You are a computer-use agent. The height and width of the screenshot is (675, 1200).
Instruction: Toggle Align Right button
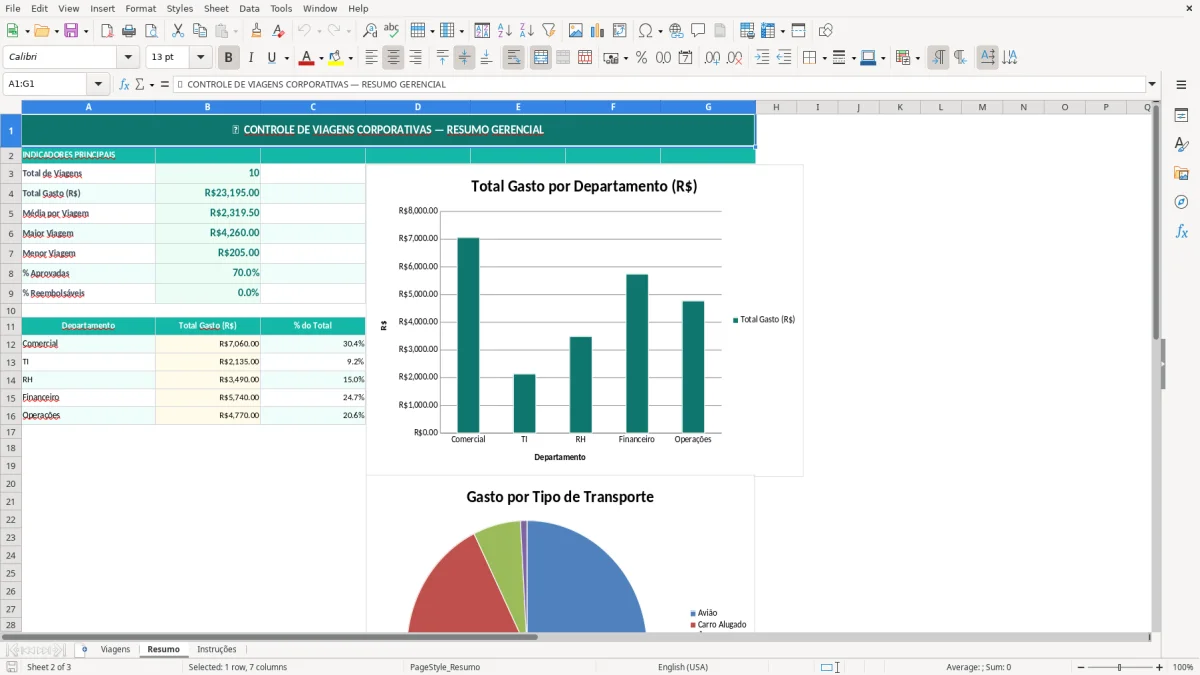(415, 58)
